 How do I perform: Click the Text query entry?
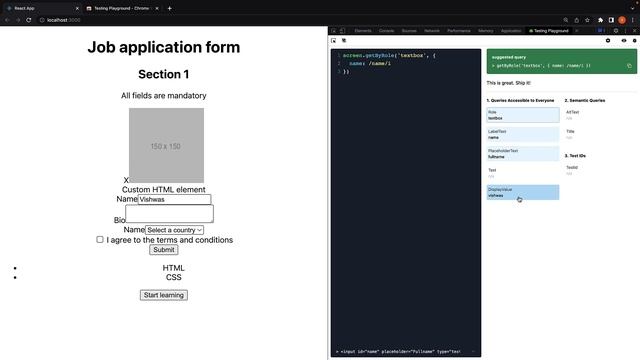tap(523, 173)
